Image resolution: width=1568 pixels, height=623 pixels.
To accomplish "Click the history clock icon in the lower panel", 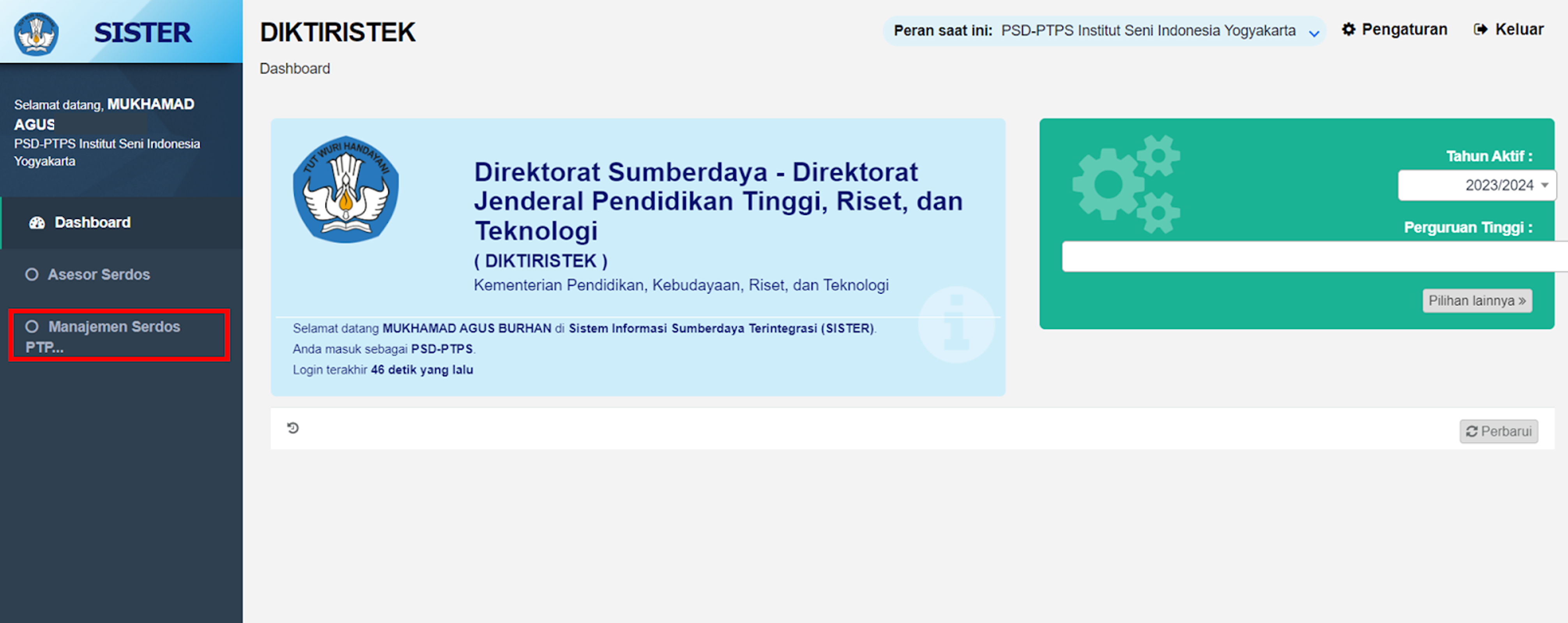I will [293, 428].
